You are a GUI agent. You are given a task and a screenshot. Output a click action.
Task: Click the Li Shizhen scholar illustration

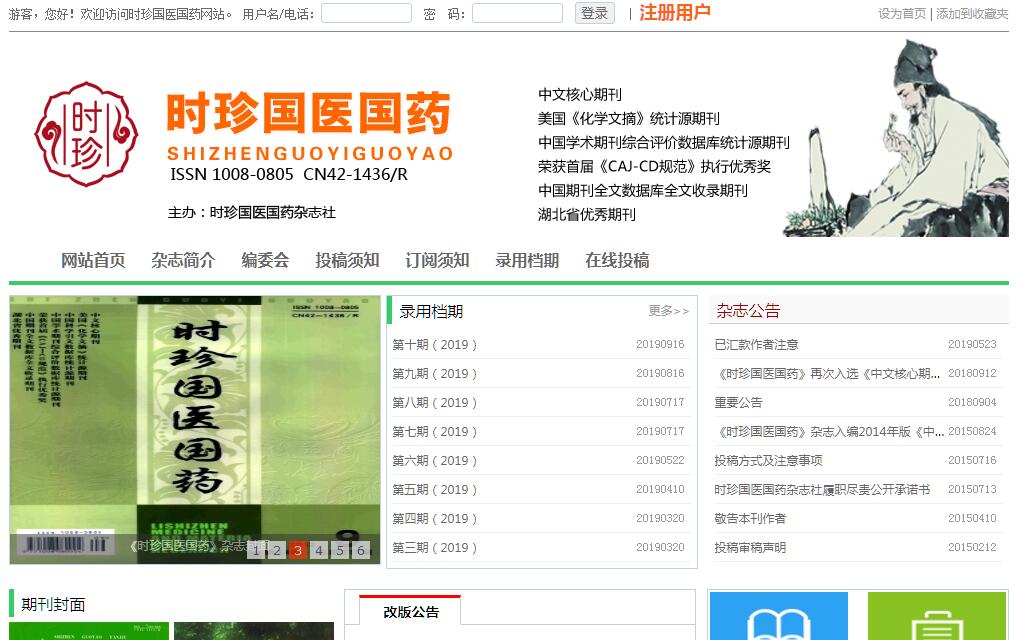click(x=900, y=138)
